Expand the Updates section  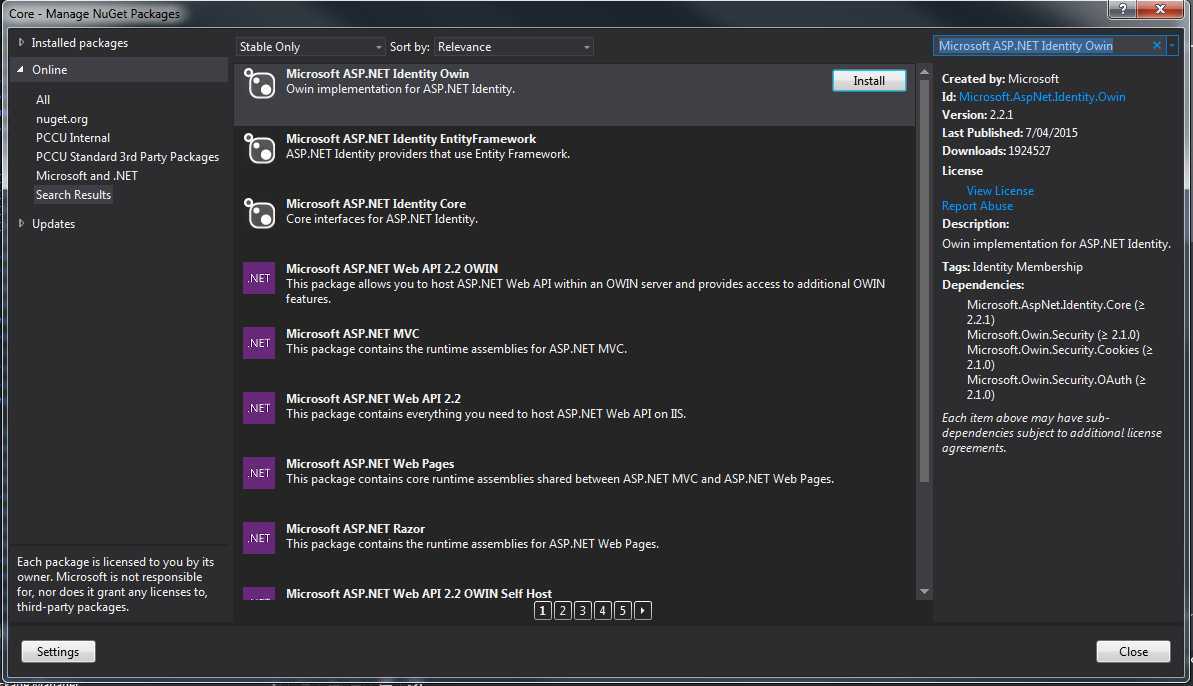pyautogui.click(x=21, y=224)
